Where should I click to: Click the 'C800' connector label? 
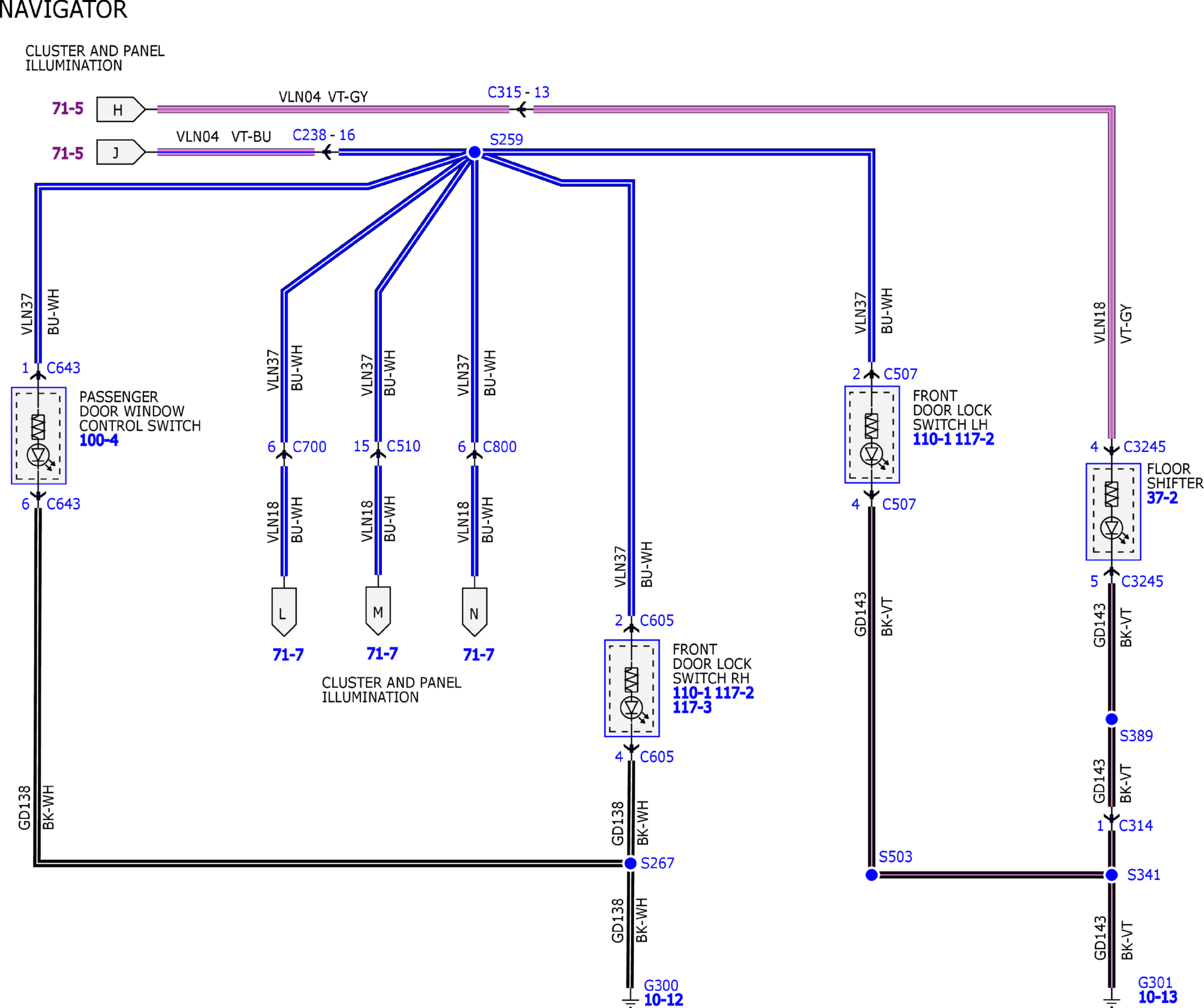[499, 447]
